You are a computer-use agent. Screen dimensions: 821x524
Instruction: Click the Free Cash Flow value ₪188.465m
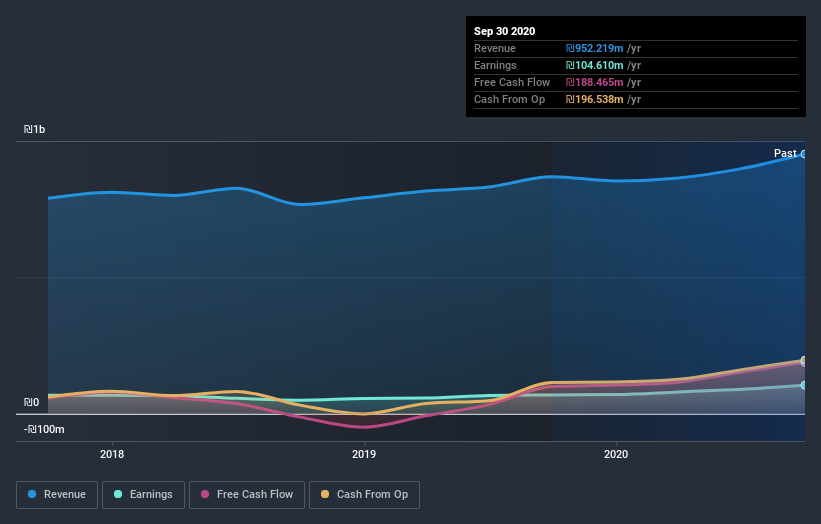(594, 82)
